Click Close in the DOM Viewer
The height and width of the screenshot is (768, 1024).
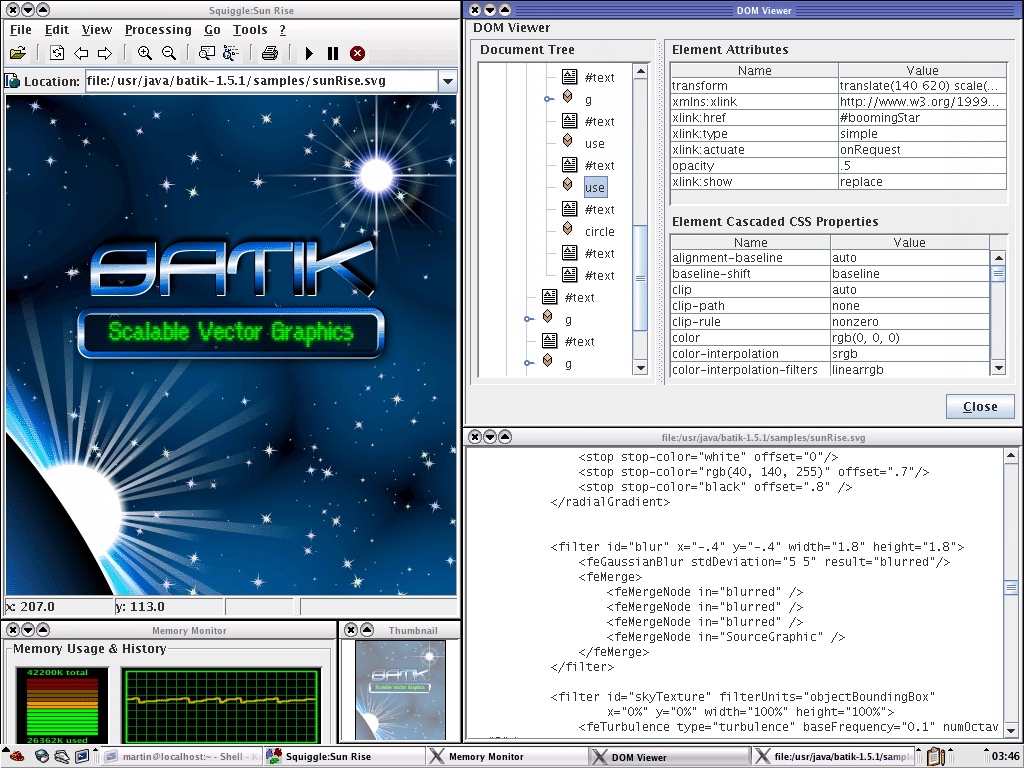pyautogui.click(x=980, y=406)
